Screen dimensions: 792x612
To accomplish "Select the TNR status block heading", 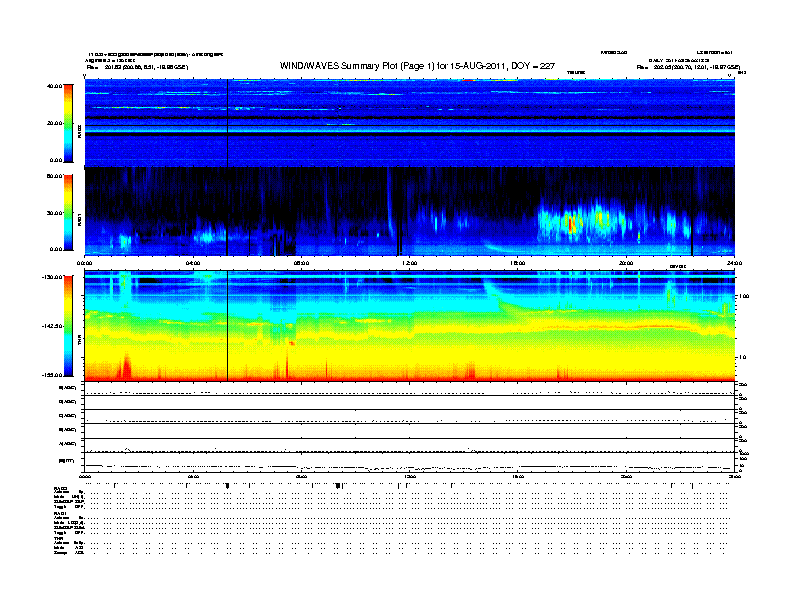I will click(x=58, y=538).
